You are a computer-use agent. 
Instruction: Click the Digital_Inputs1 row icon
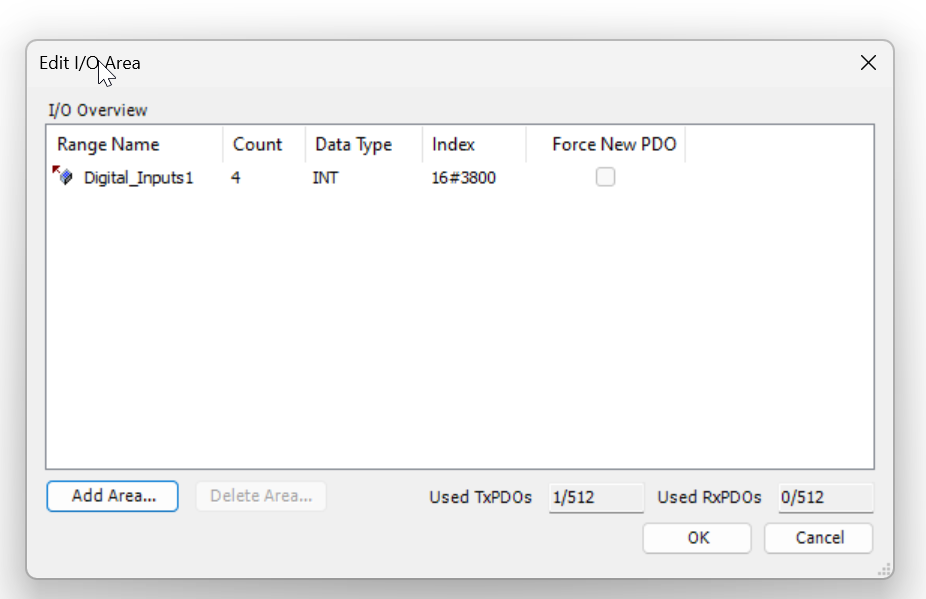pos(63,175)
